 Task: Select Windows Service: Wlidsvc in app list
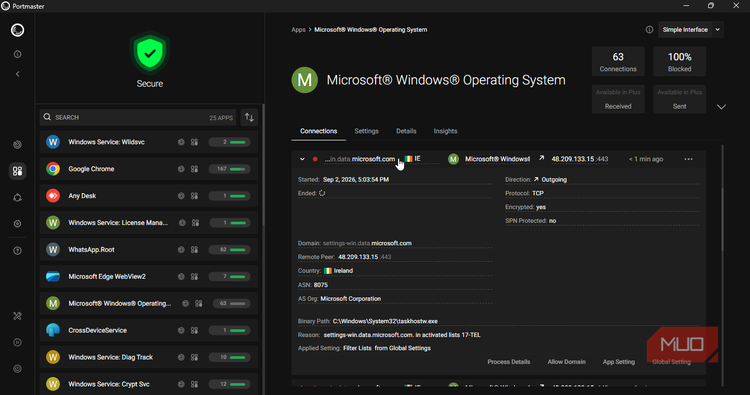pos(149,142)
